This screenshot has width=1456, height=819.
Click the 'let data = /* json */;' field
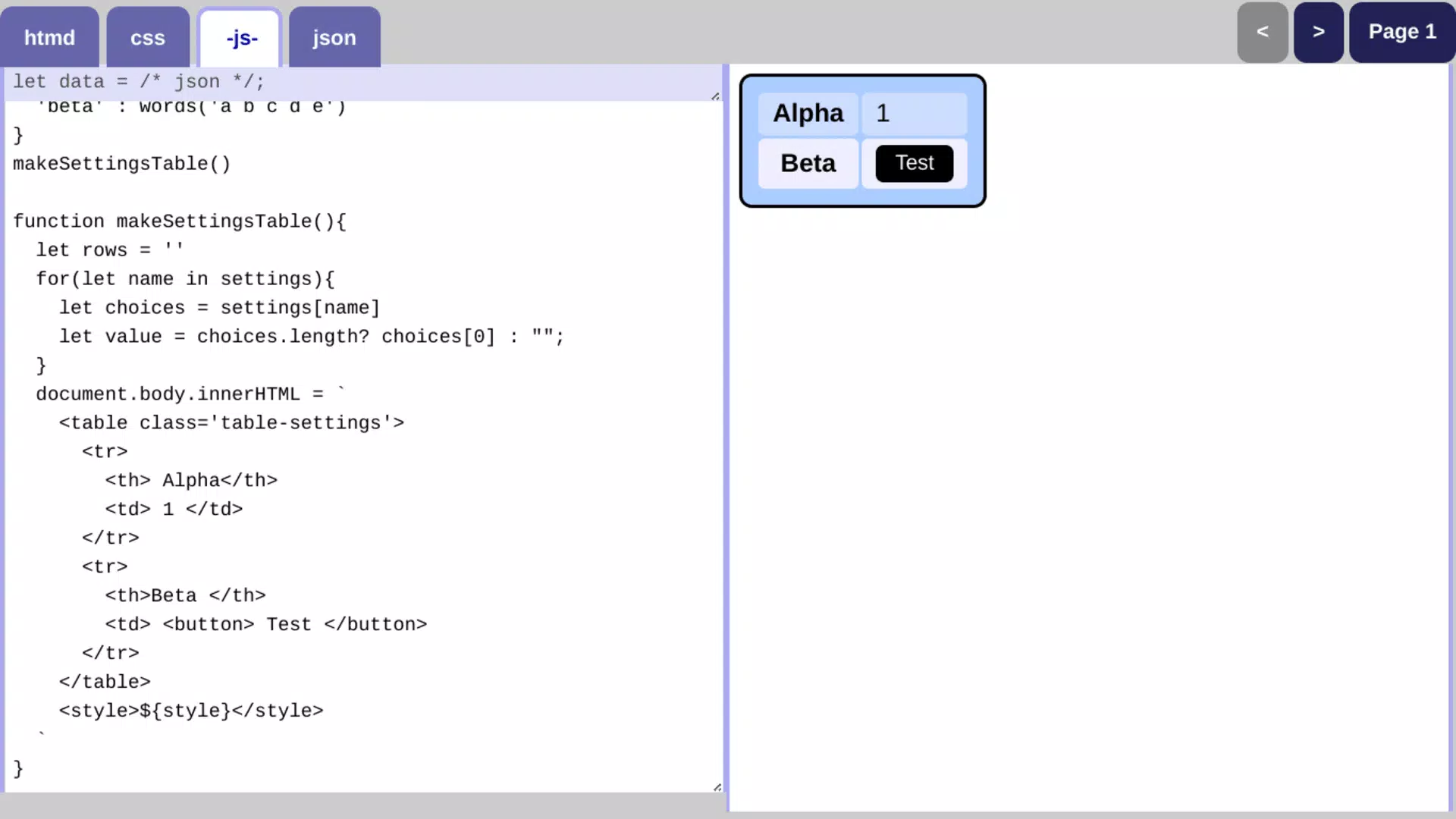(362, 82)
